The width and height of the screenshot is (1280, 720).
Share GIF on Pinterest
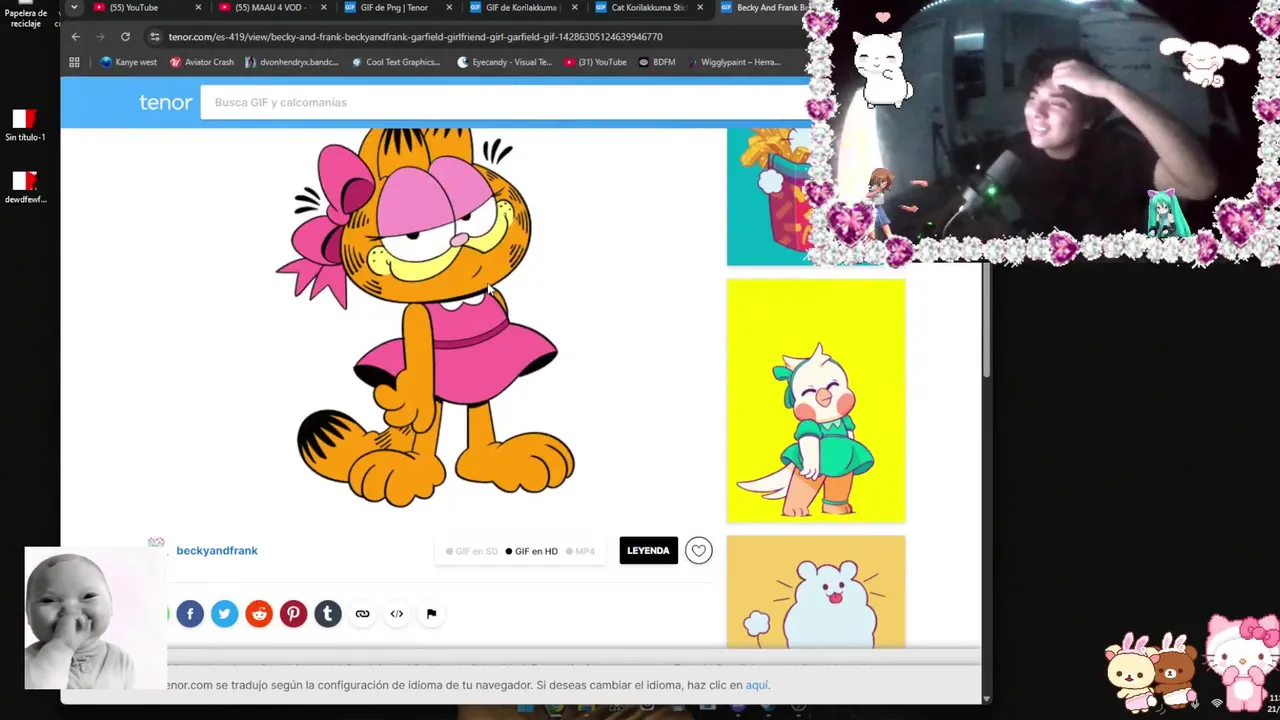coord(293,614)
